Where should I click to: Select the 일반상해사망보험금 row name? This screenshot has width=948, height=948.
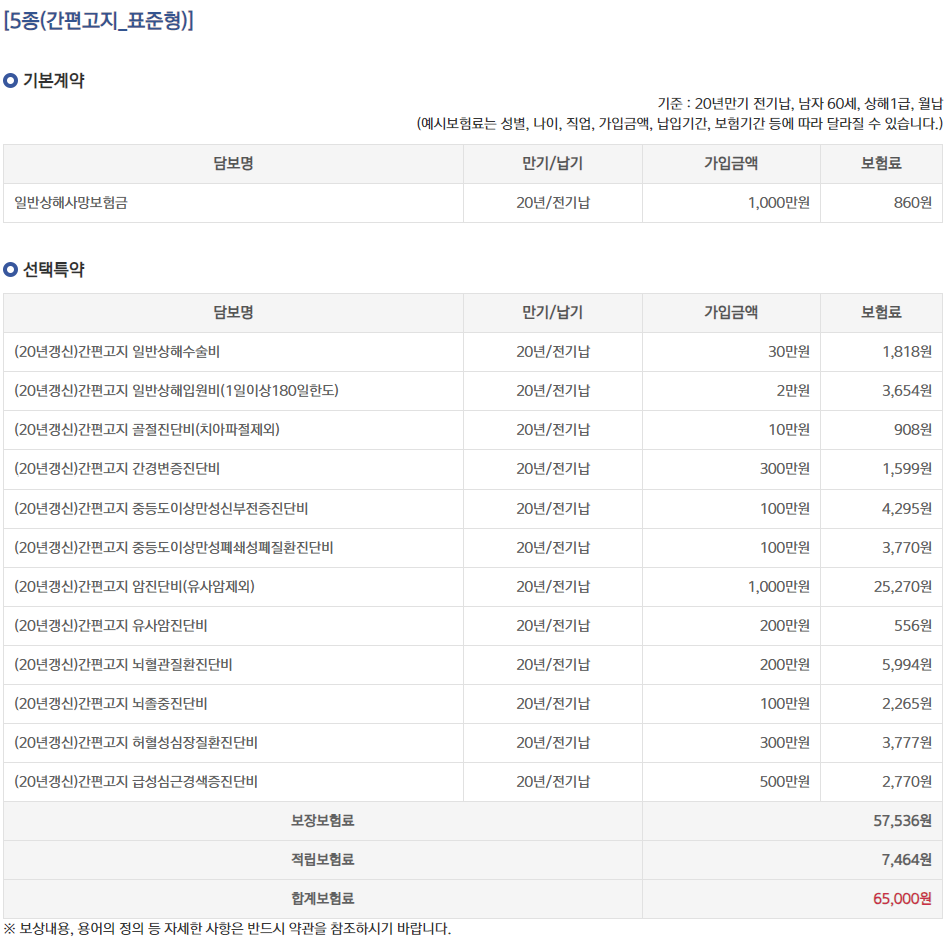coord(71,203)
